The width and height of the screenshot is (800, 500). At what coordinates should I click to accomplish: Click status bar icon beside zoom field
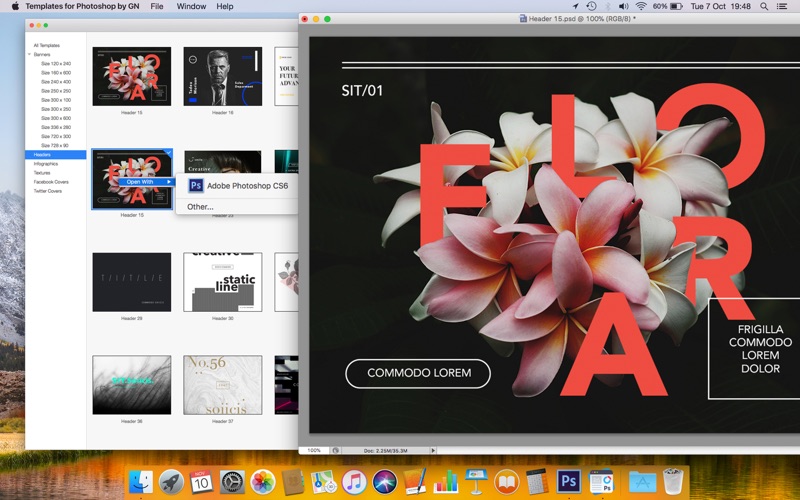click(x=335, y=451)
